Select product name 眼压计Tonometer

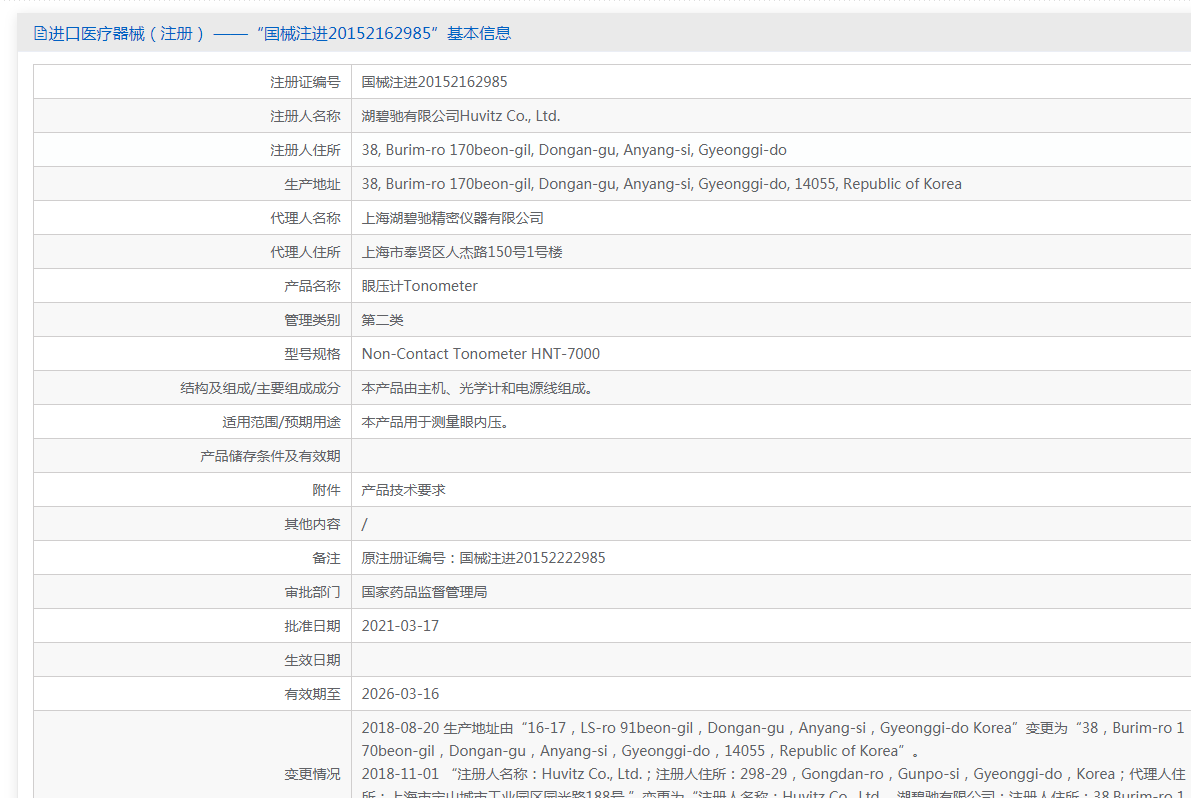[x=419, y=286]
